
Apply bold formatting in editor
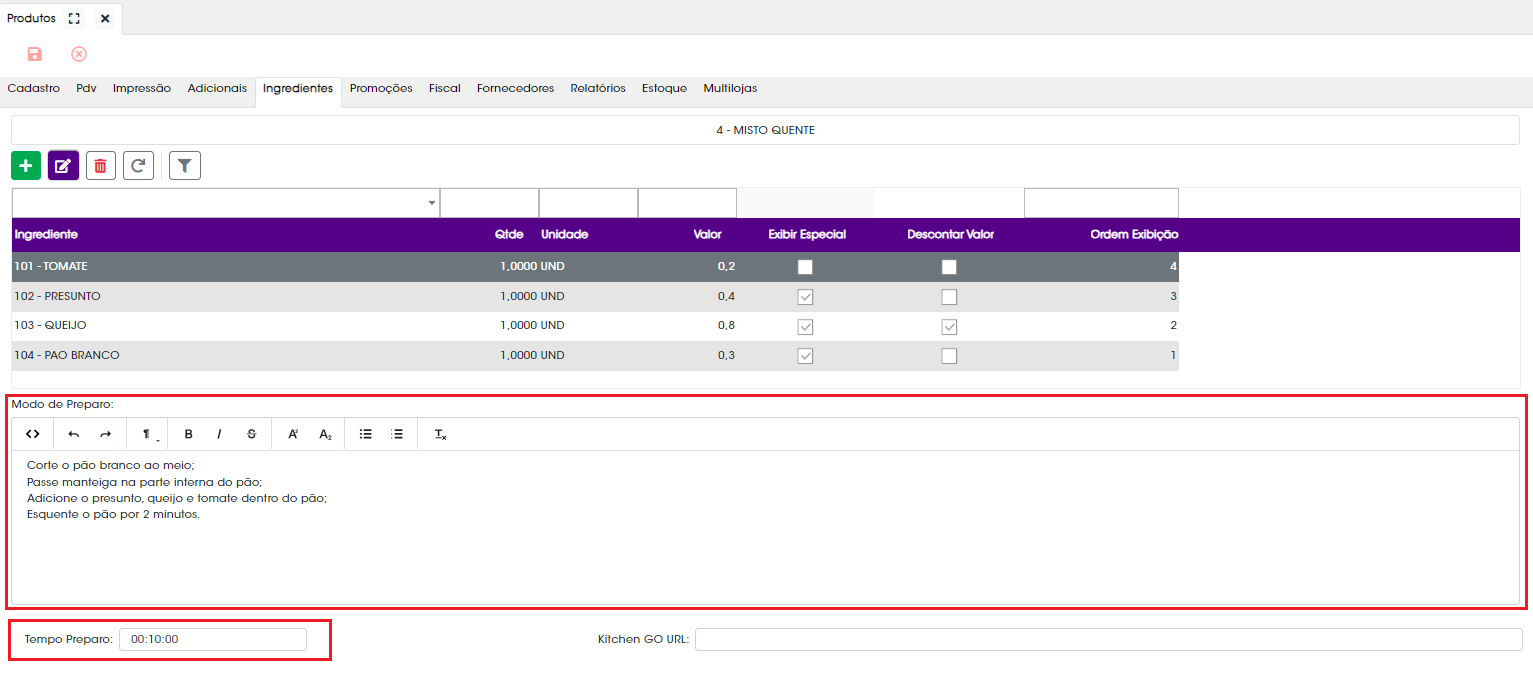(189, 434)
